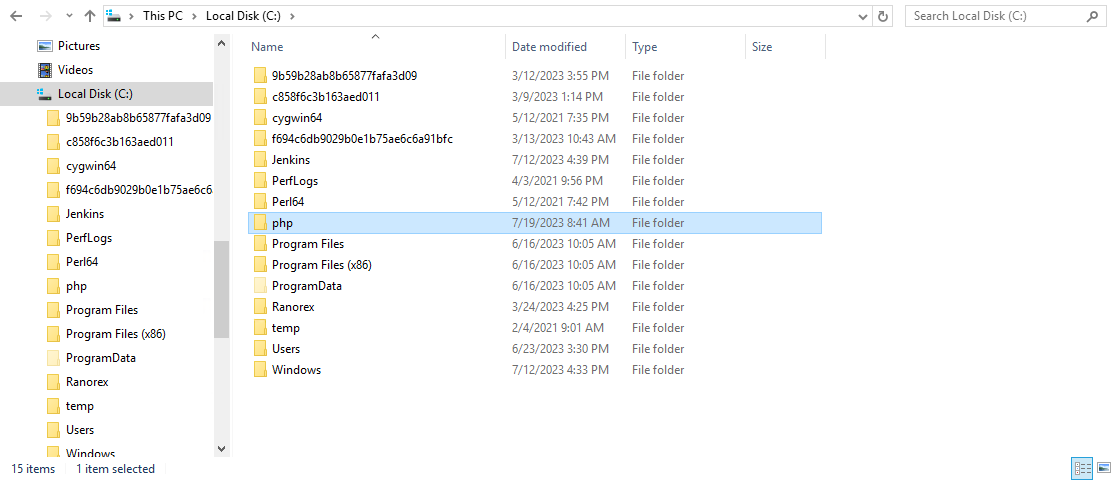
Task: Click Perl64 folder icon in file list
Action: (260, 201)
